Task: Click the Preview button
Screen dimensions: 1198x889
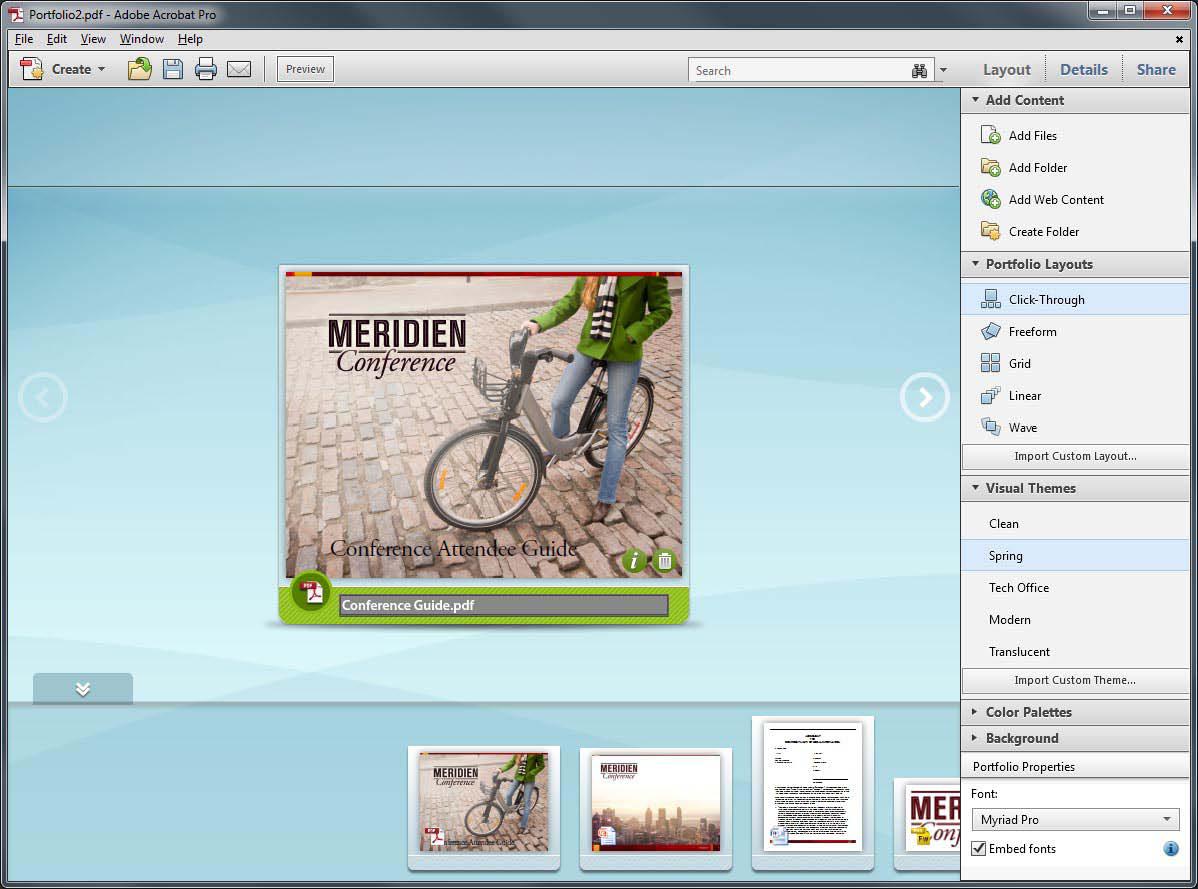Action: click(305, 69)
